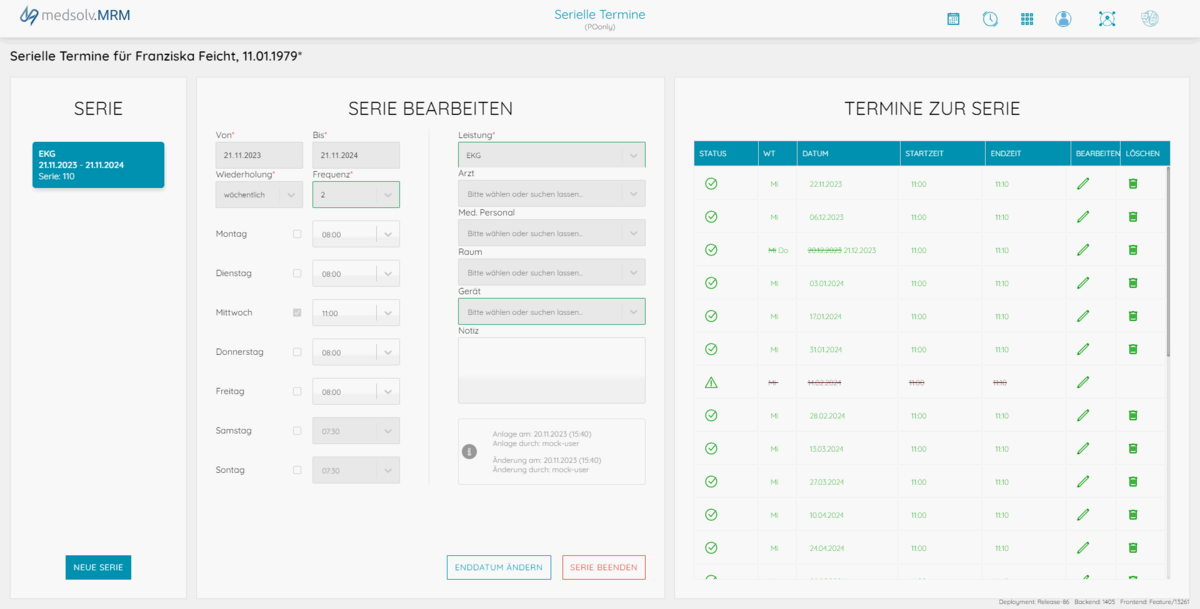This screenshot has width=1200, height=609.
Task: Delete the 06.12.2023 appointment via trash icon
Action: pyautogui.click(x=1133, y=217)
